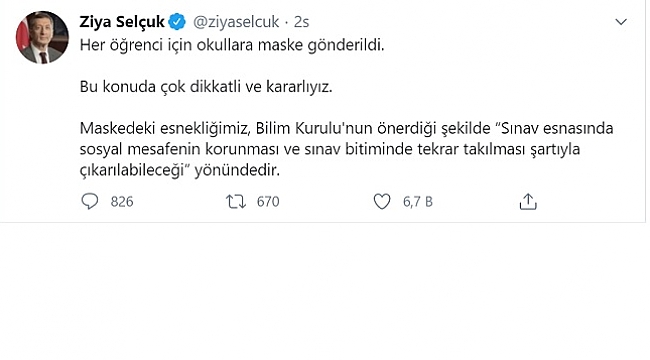This screenshot has width=650, height=360.
Task: Click the 6,7 B likes count
Action: (418, 202)
